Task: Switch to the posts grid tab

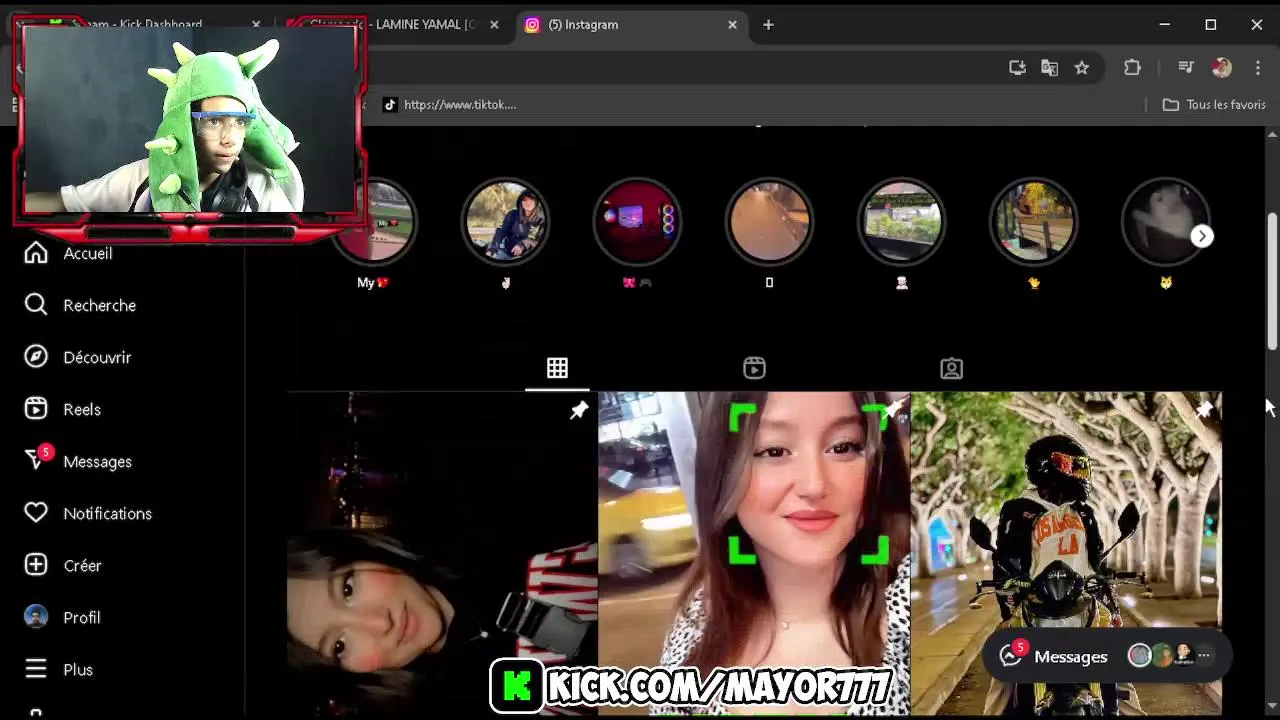Action: pos(557,368)
